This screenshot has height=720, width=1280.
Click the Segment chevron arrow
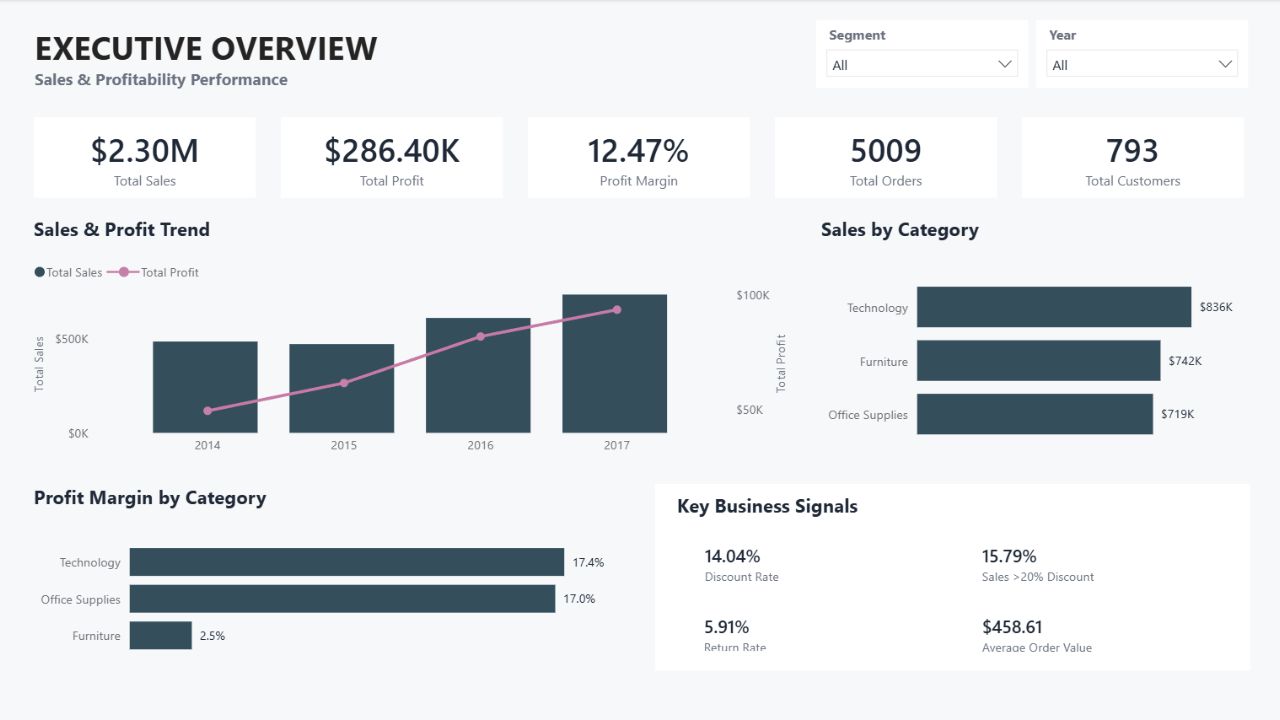tap(1005, 64)
